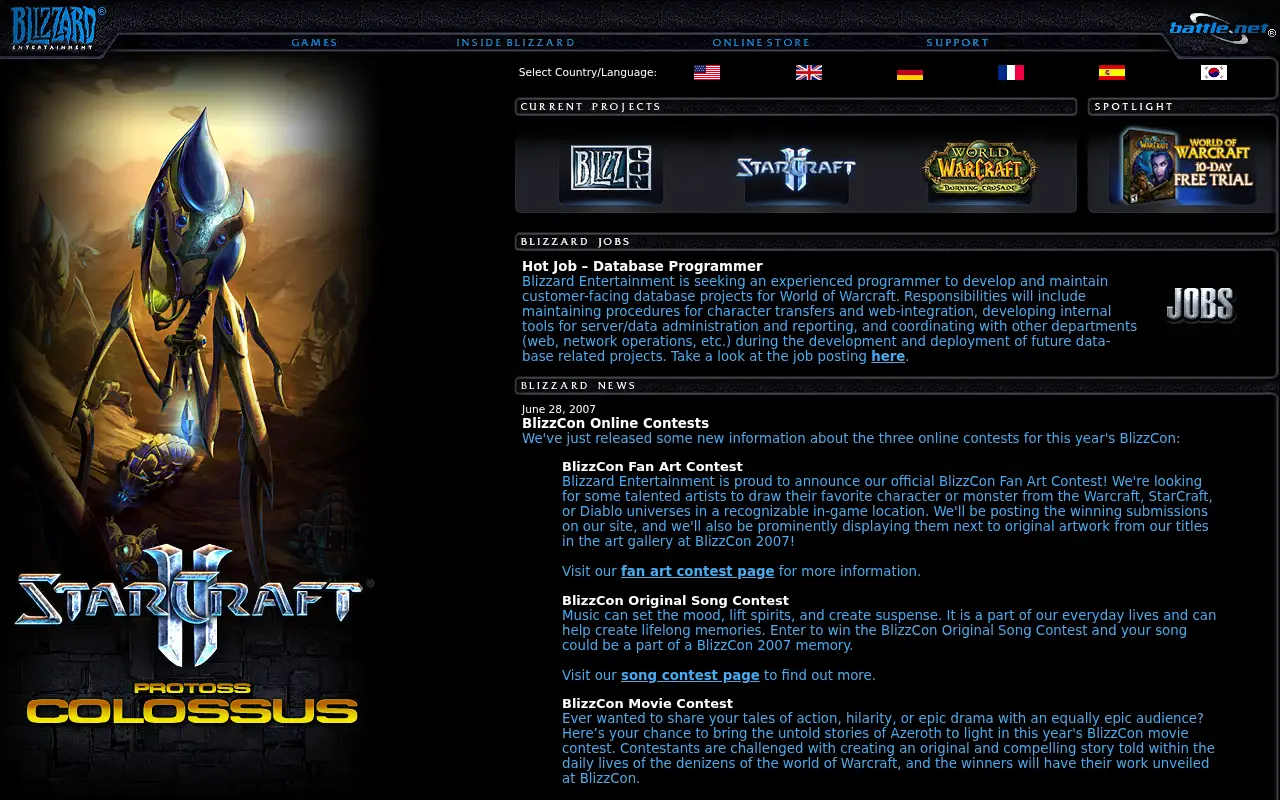Click the BlizzCon Movie Contest heading

pyautogui.click(x=647, y=704)
